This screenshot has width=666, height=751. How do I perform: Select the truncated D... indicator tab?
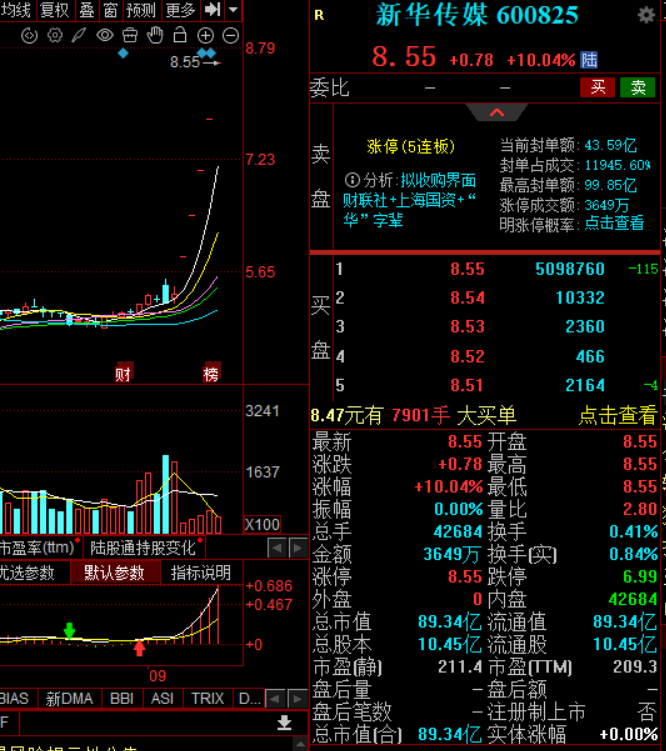249,698
